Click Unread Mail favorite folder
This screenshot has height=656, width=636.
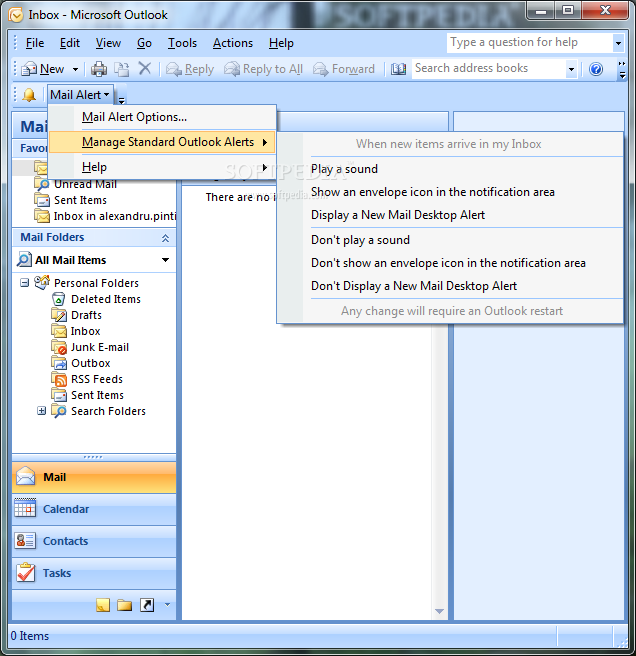tap(85, 184)
